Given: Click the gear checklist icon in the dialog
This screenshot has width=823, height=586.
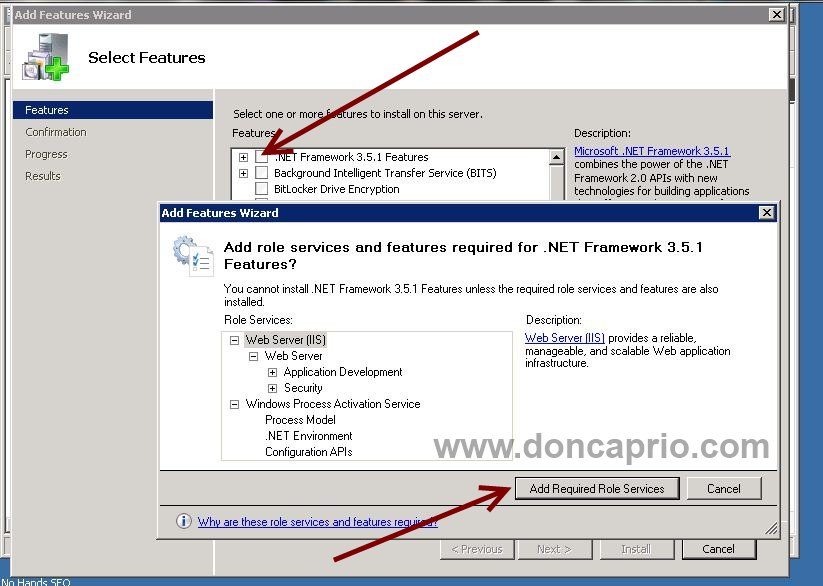Looking at the screenshot, I should tap(193, 256).
